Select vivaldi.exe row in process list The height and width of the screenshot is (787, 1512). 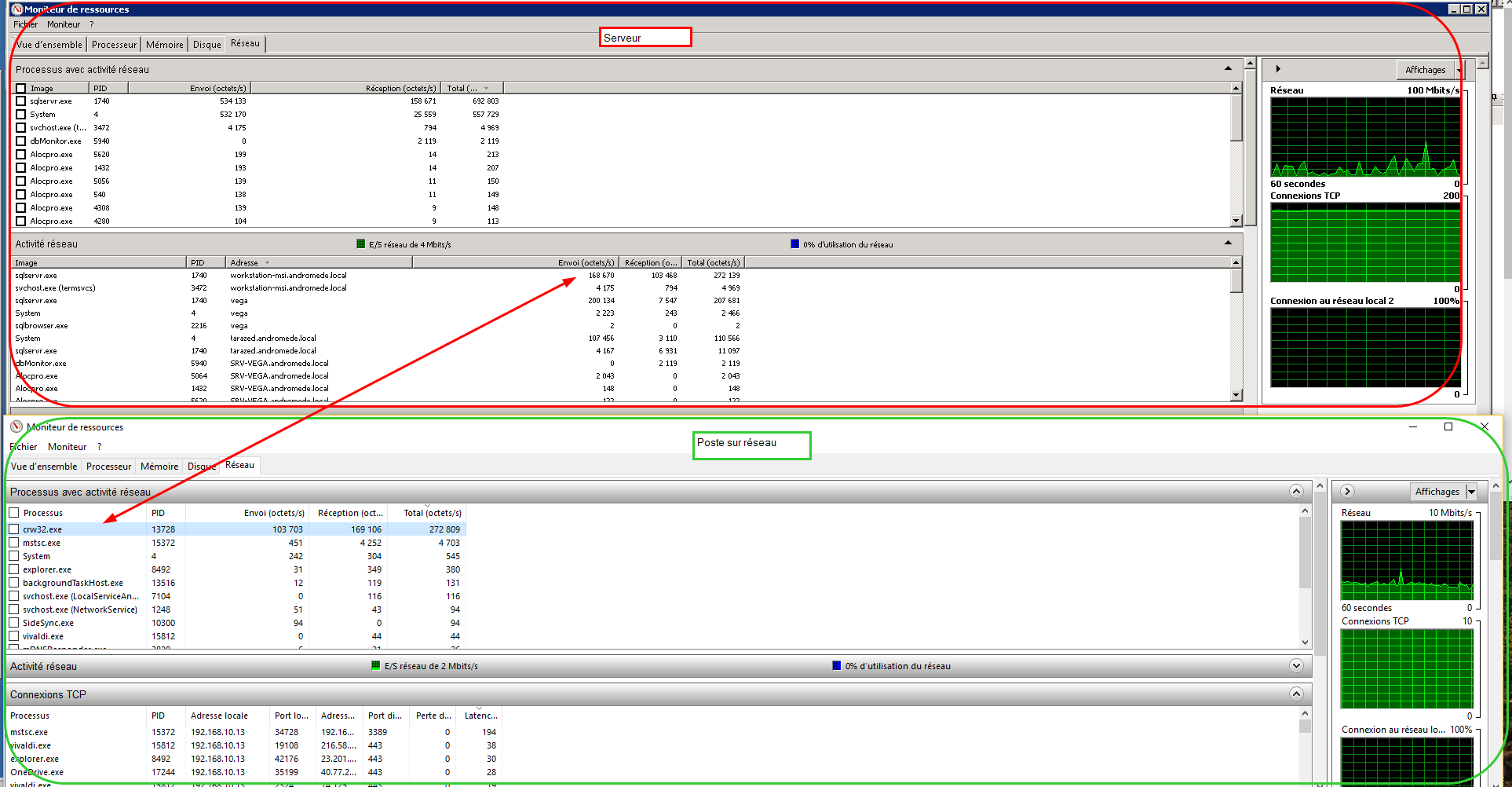point(237,636)
